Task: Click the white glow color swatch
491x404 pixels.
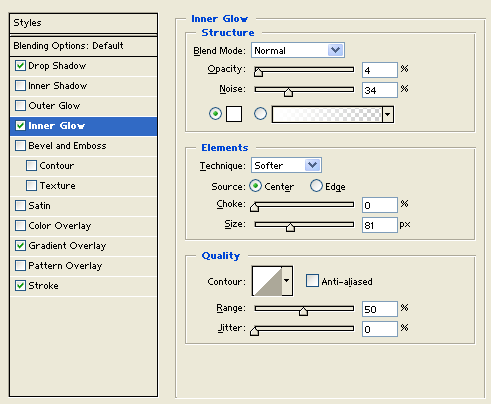Action: 234,114
